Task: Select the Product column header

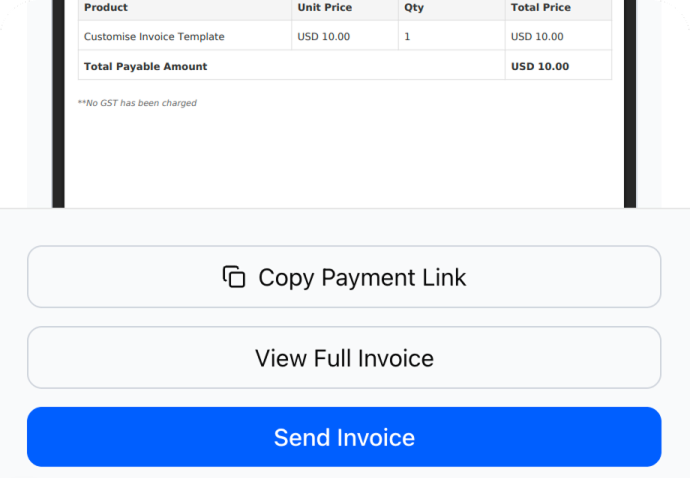Action: [106, 8]
